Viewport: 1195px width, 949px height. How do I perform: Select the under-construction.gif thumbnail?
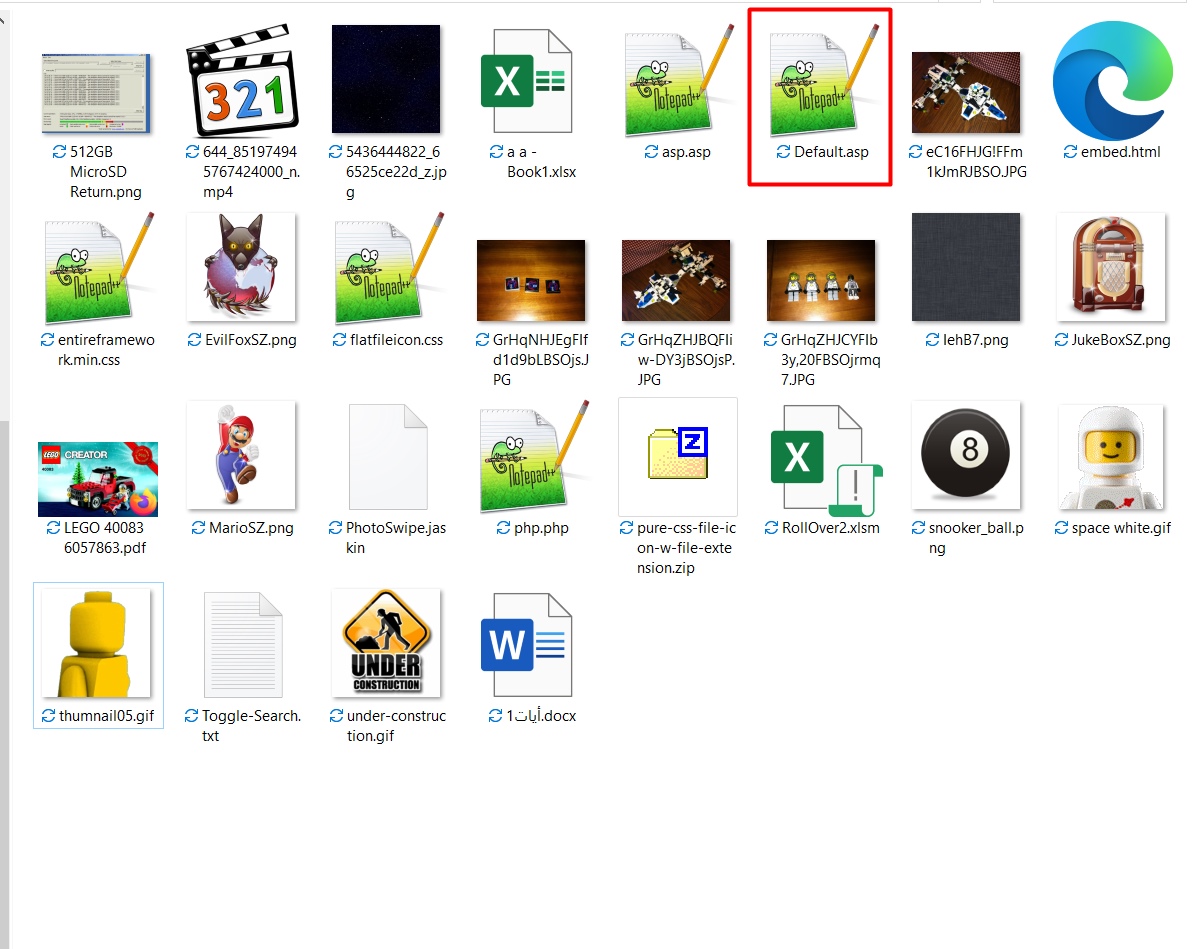point(386,645)
